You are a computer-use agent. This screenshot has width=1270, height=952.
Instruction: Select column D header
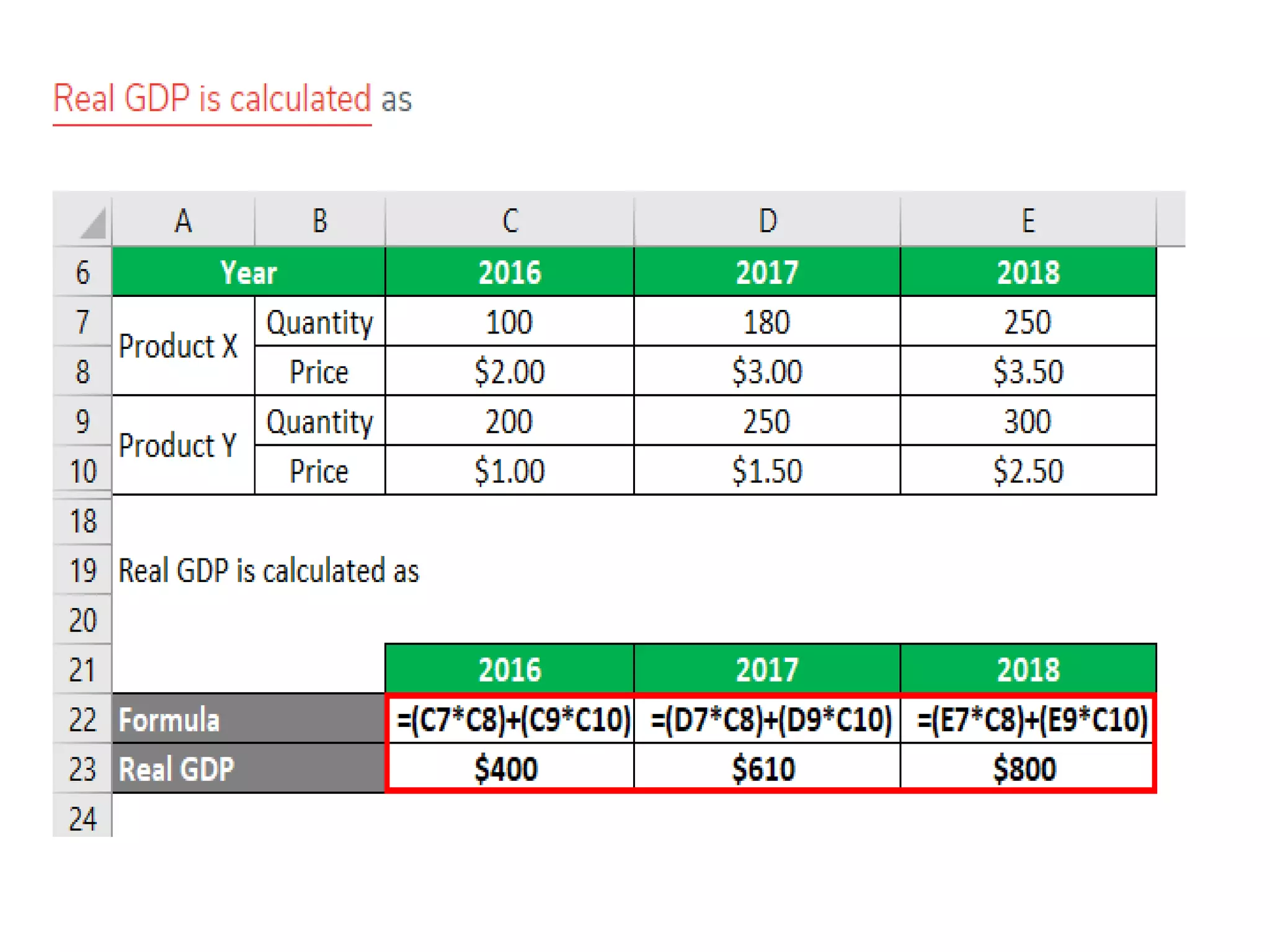767,221
